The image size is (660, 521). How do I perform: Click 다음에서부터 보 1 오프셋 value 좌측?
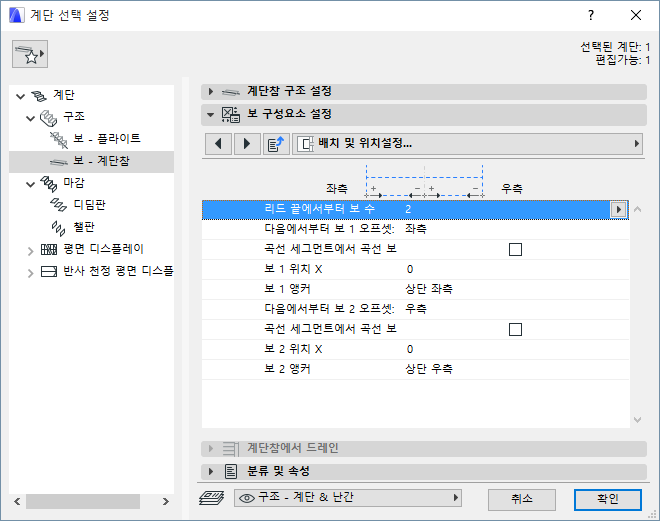pyautogui.click(x=416, y=229)
